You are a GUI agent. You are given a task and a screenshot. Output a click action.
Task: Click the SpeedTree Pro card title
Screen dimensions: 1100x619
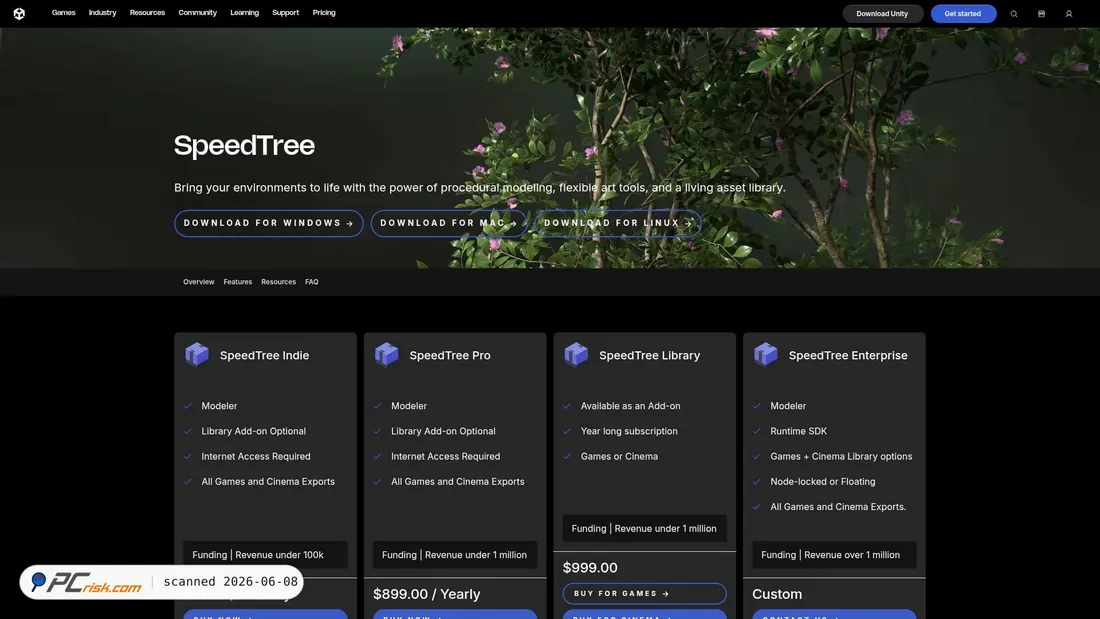pyautogui.click(x=450, y=355)
